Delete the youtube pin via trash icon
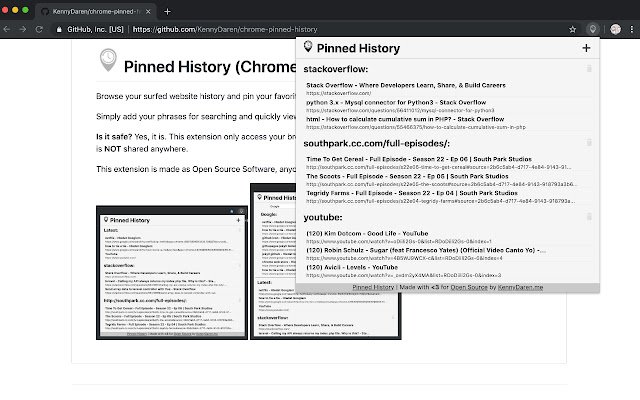640x400 pixels. tap(589, 216)
